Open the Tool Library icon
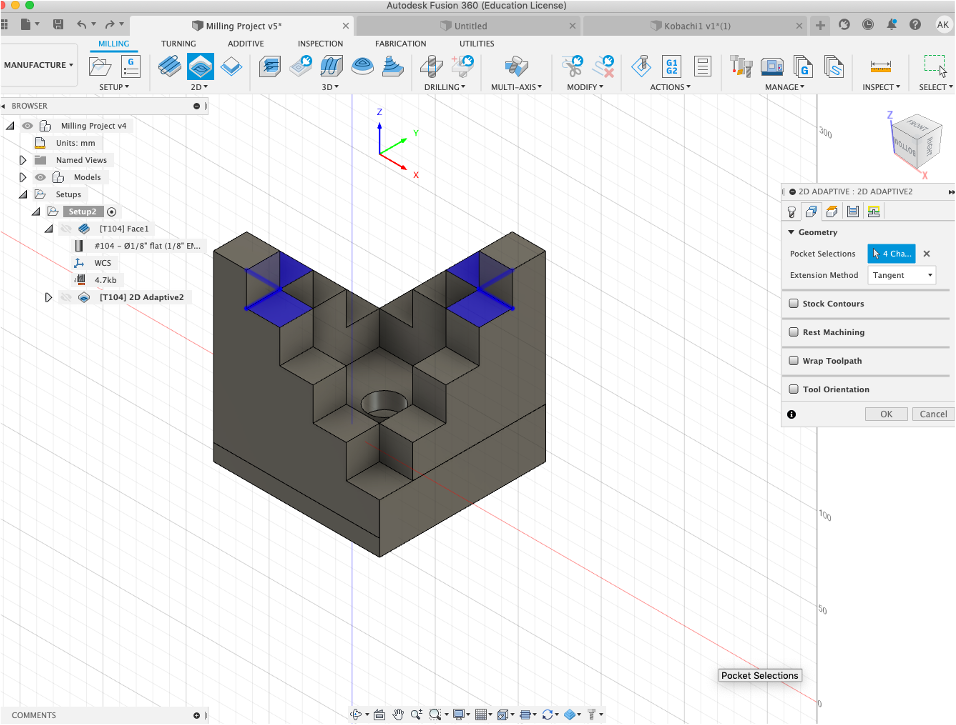This screenshot has width=956, height=725. pyautogui.click(x=741, y=66)
